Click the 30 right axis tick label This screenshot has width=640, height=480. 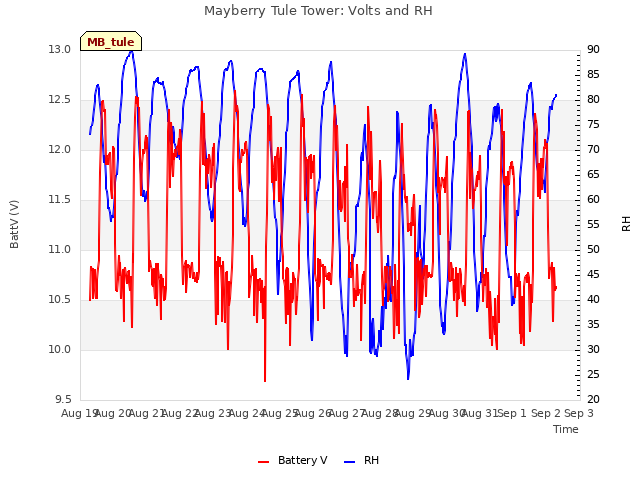click(593, 349)
